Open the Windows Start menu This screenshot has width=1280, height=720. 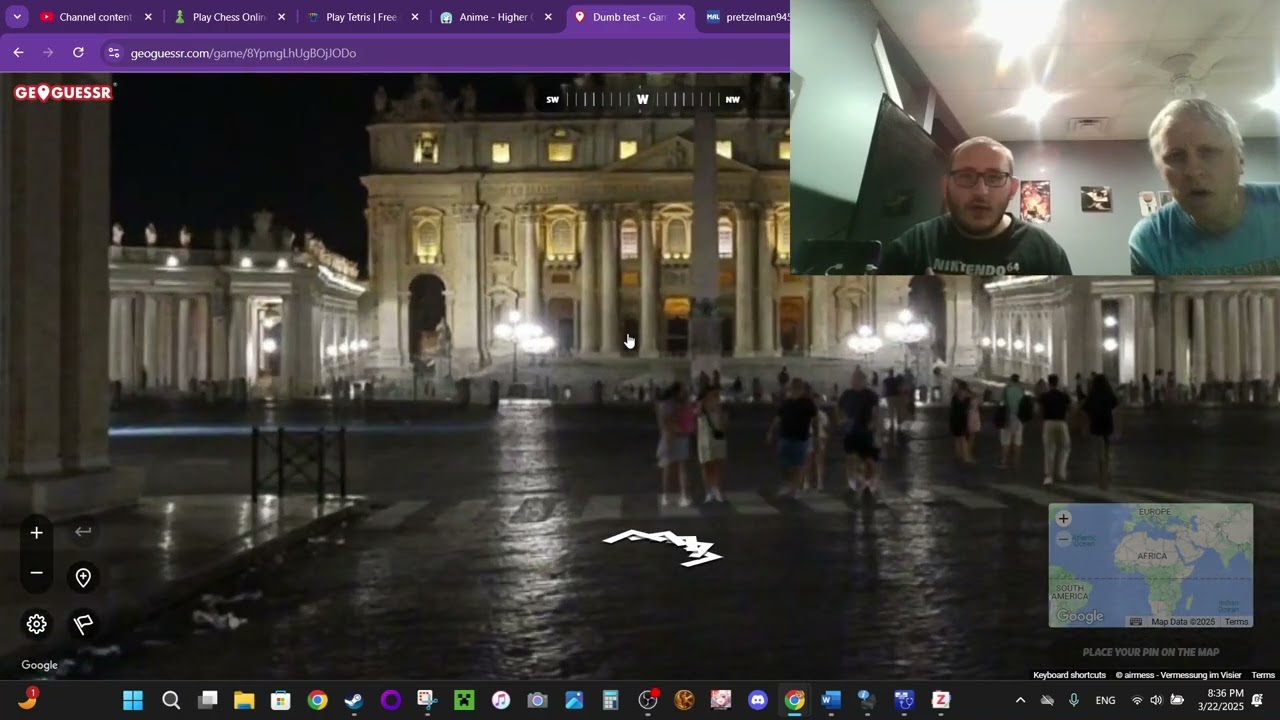(133, 700)
